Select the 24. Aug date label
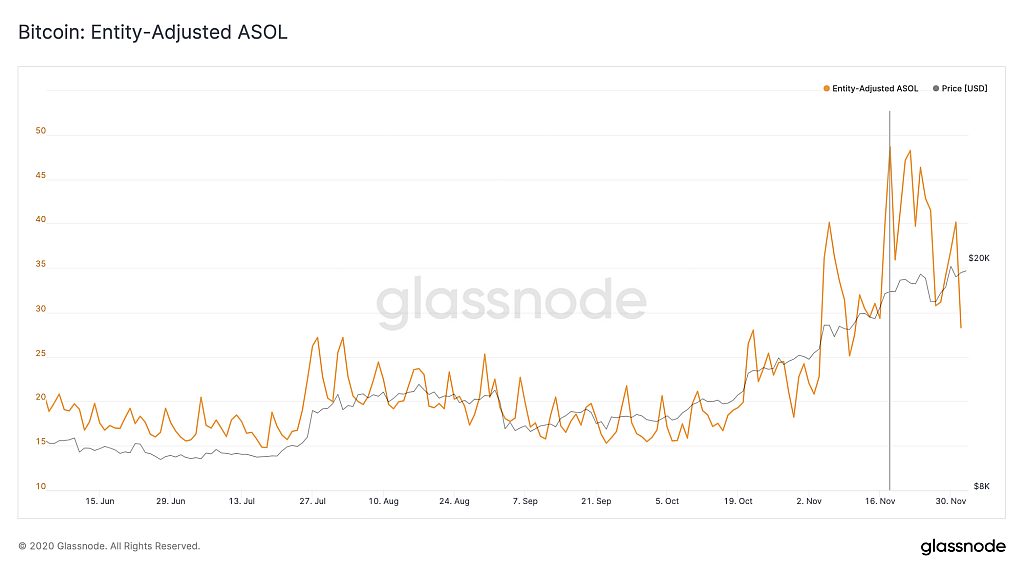The width and height of the screenshot is (1024, 573). click(454, 501)
